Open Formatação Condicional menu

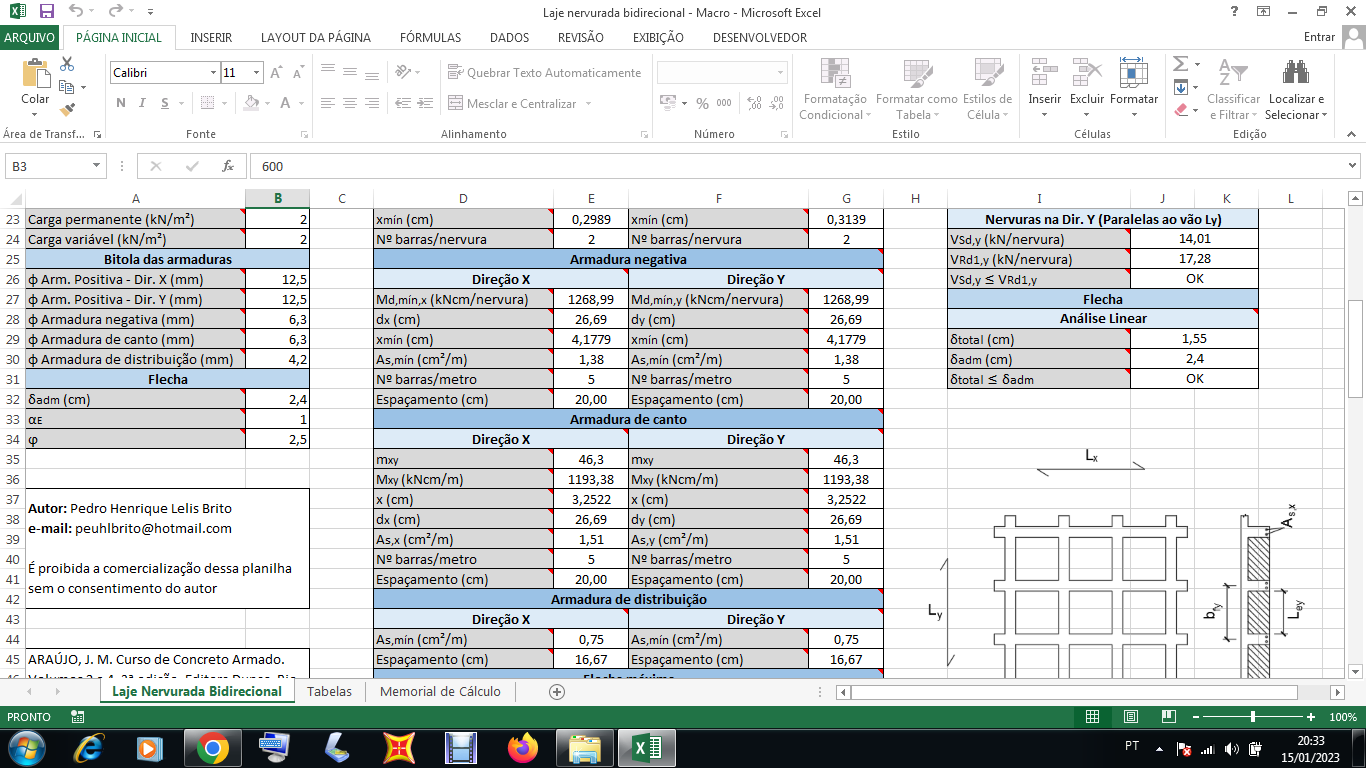(833, 89)
